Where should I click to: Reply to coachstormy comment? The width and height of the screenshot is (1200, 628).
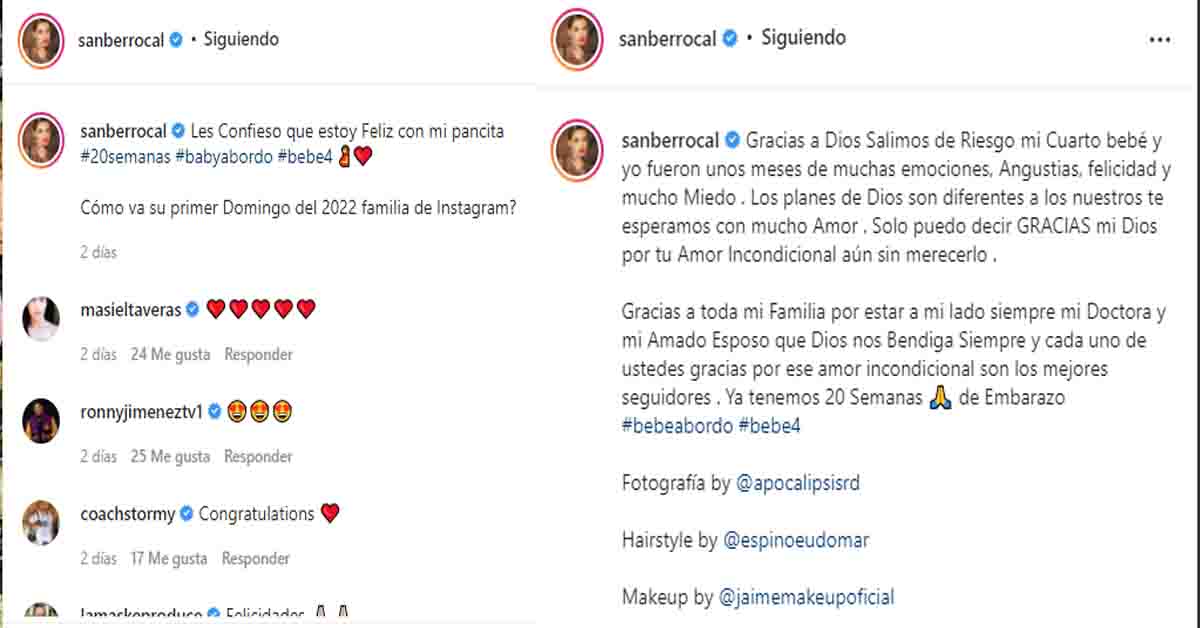[x=255, y=558]
